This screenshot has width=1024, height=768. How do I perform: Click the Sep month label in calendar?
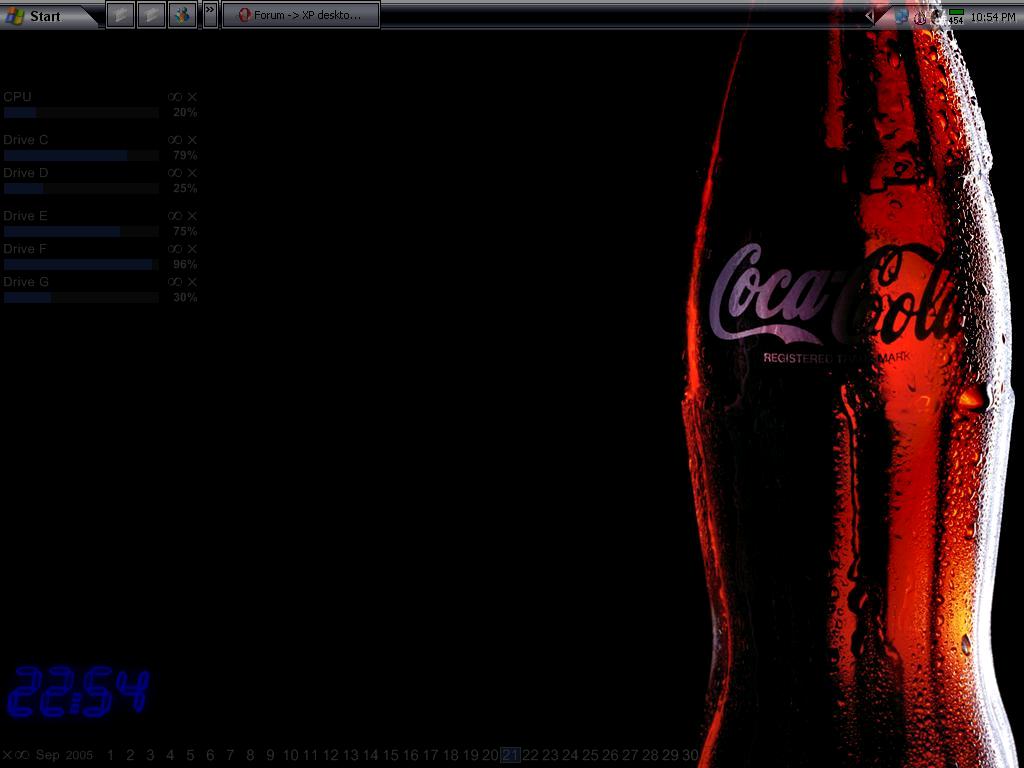[47, 755]
